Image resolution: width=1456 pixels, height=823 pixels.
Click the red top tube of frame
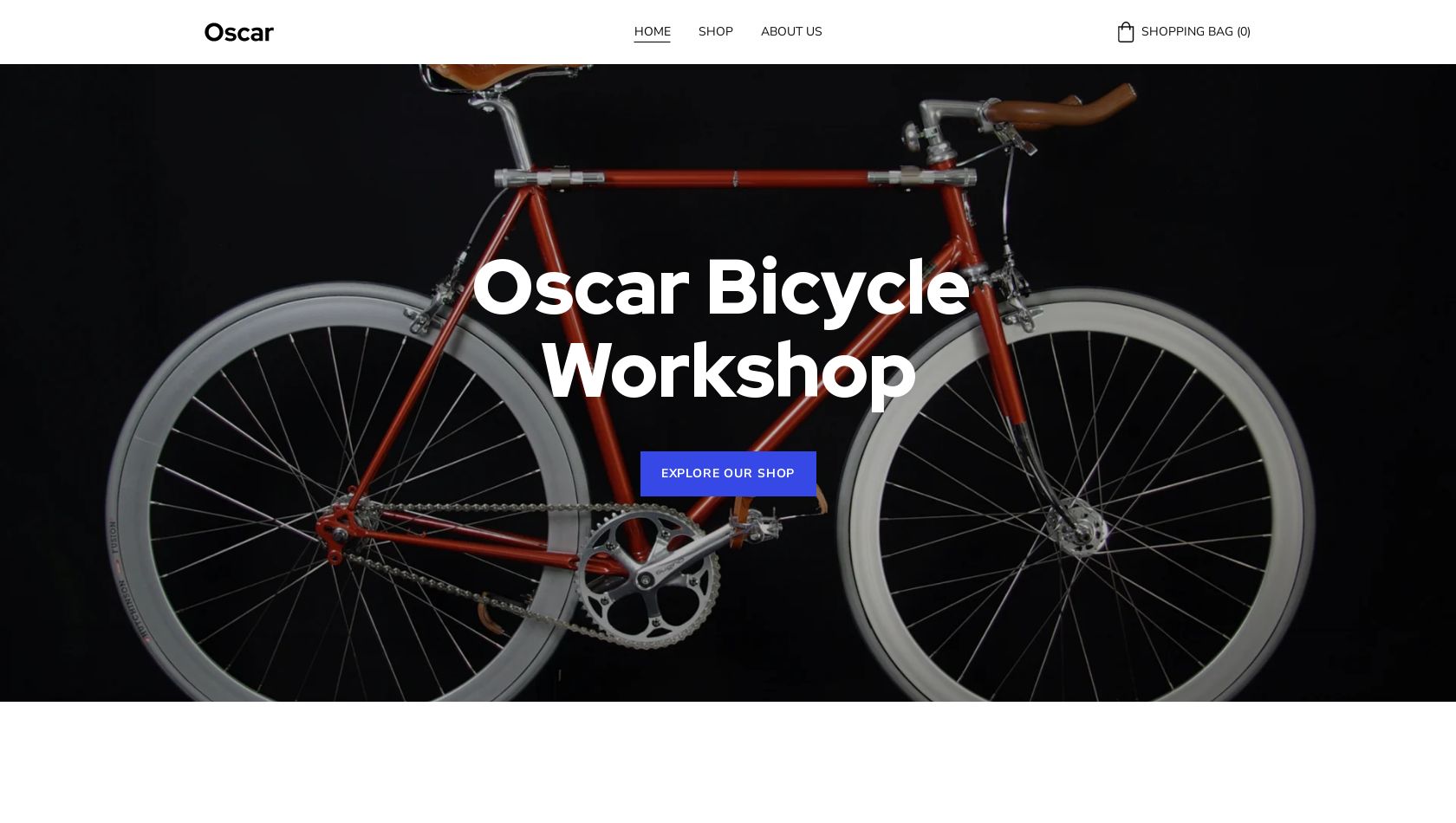[x=735, y=178]
